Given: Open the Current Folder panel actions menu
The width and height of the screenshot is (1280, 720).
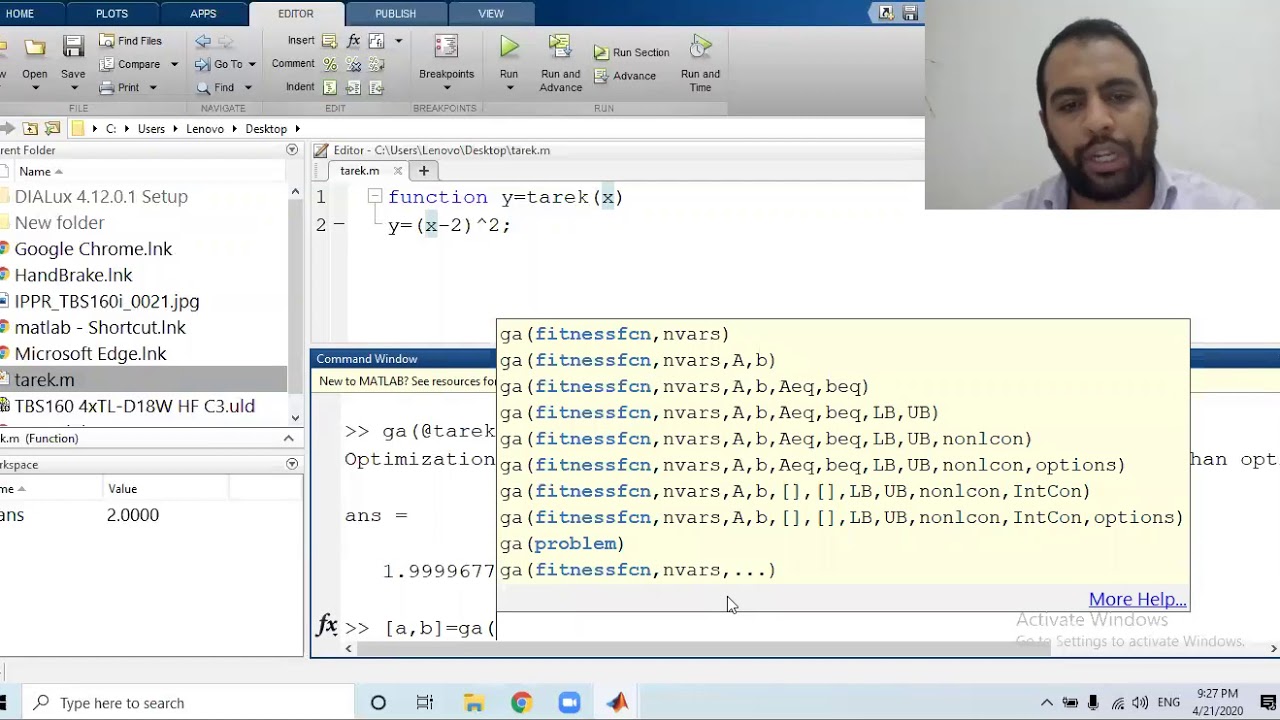Looking at the screenshot, I should tap(292, 150).
